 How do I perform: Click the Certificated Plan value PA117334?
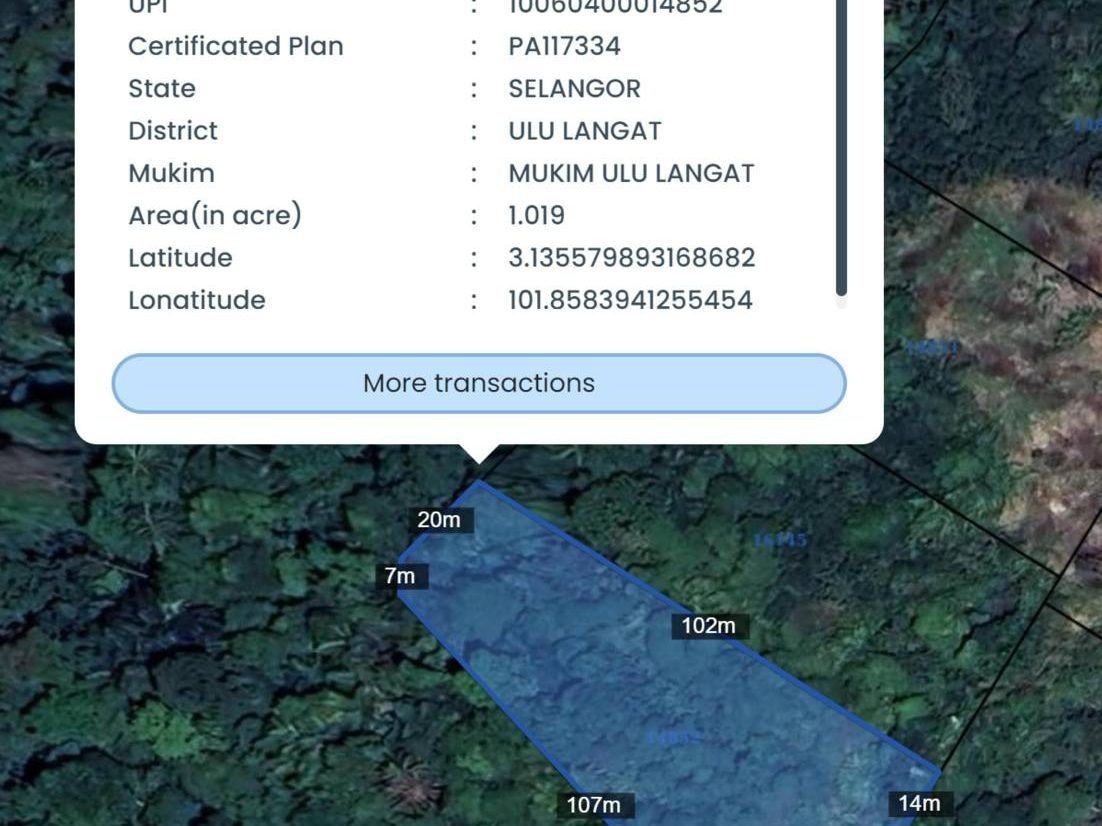pos(564,46)
